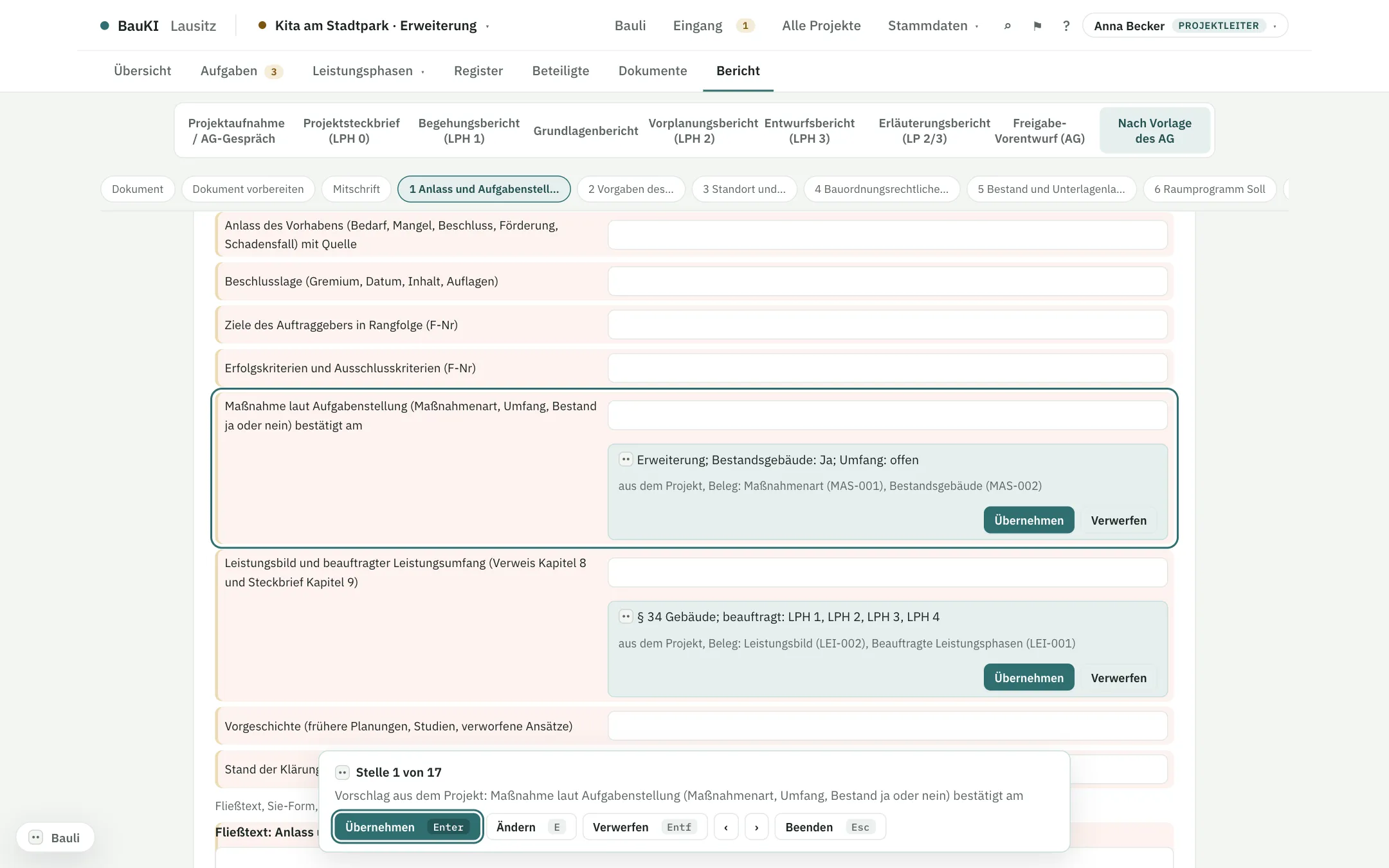The width and height of the screenshot is (1389, 868).
Task: Click the Bauli icon beside Erweiterung suggestion
Action: pyautogui.click(x=626, y=459)
